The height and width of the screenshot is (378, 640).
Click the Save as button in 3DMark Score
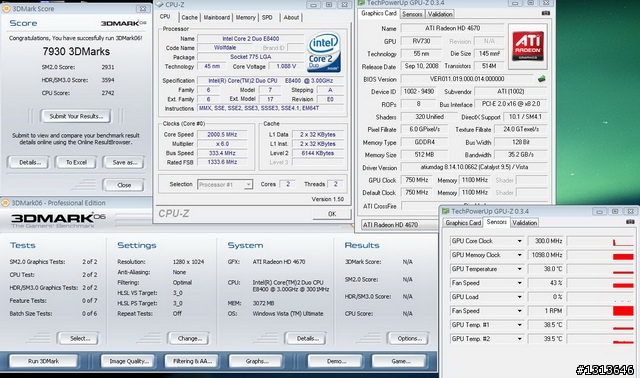click(x=124, y=162)
